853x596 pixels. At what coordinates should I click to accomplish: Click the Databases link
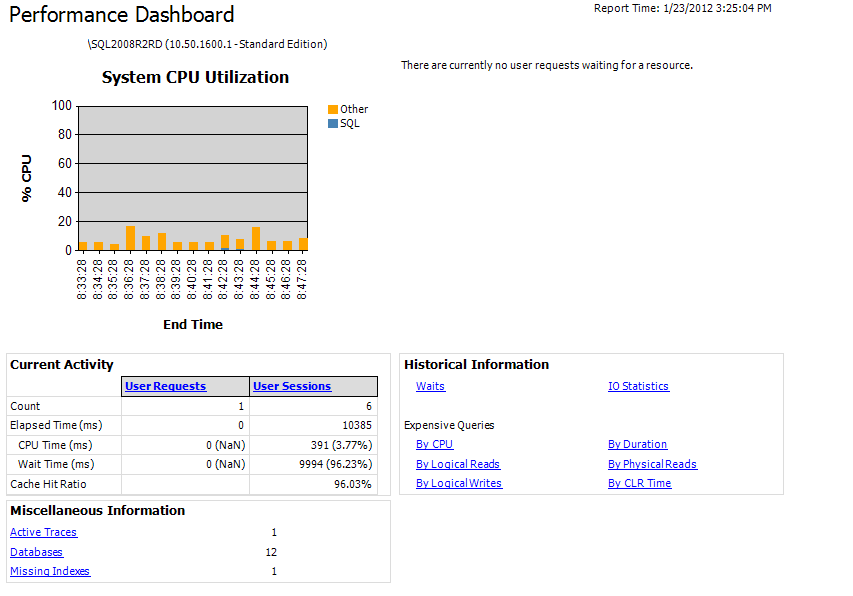(x=36, y=552)
